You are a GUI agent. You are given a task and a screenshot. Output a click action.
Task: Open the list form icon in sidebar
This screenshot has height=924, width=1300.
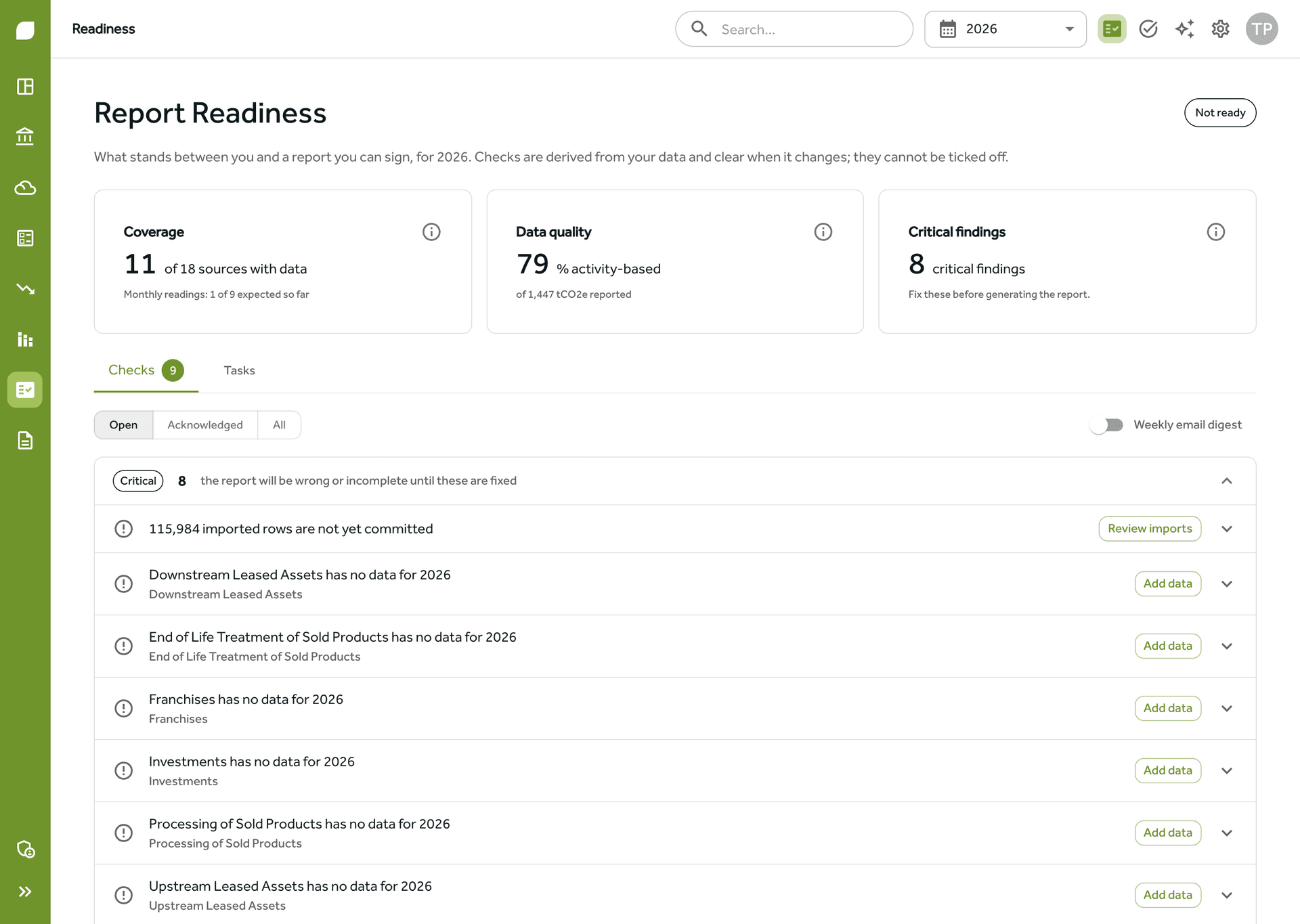point(25,238)
